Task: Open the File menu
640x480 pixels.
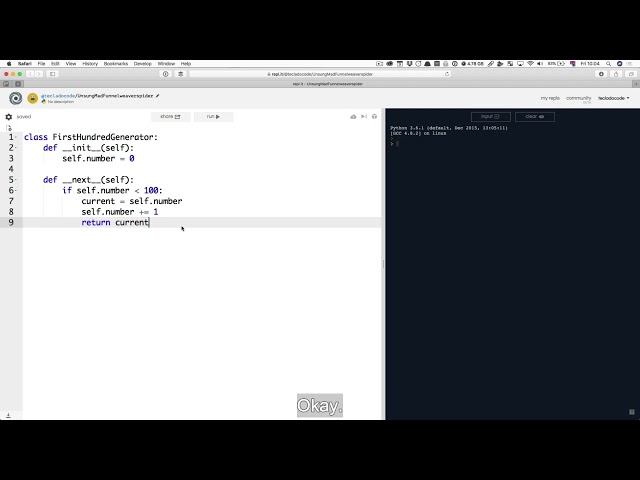Action: pyautogui.click(x=41, y=64)
